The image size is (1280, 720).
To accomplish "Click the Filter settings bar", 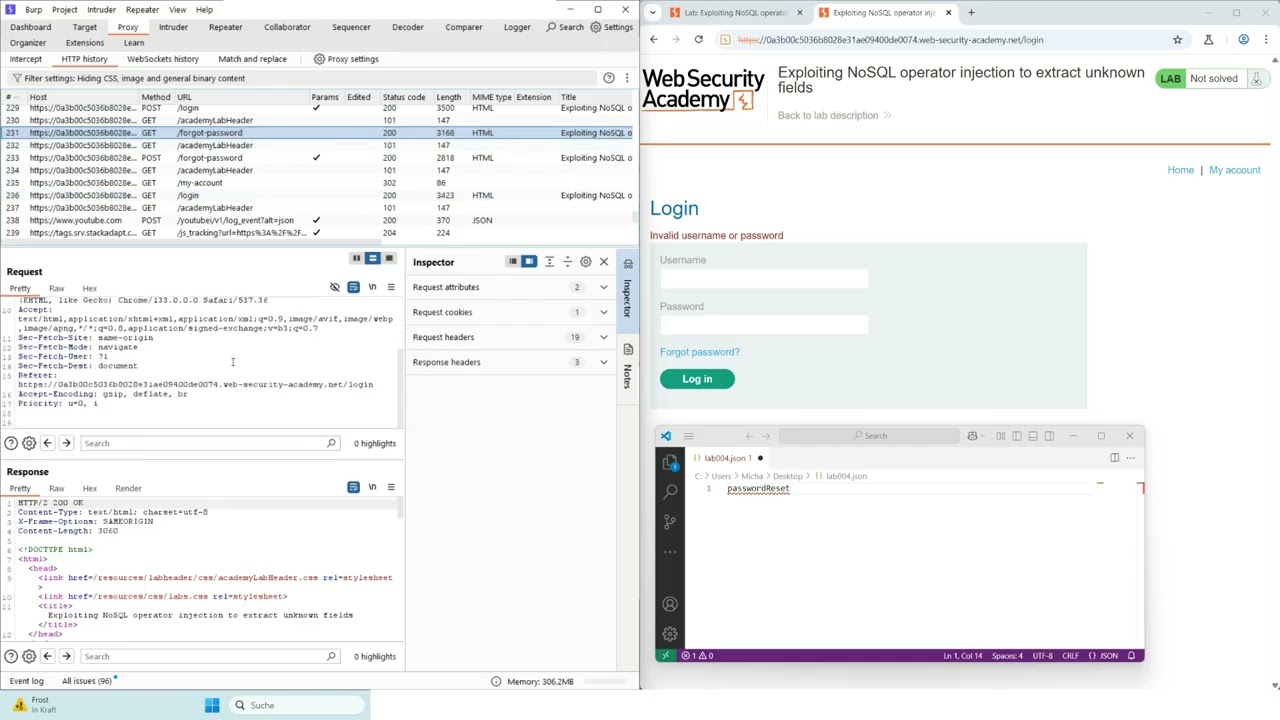I will [300, 78].
